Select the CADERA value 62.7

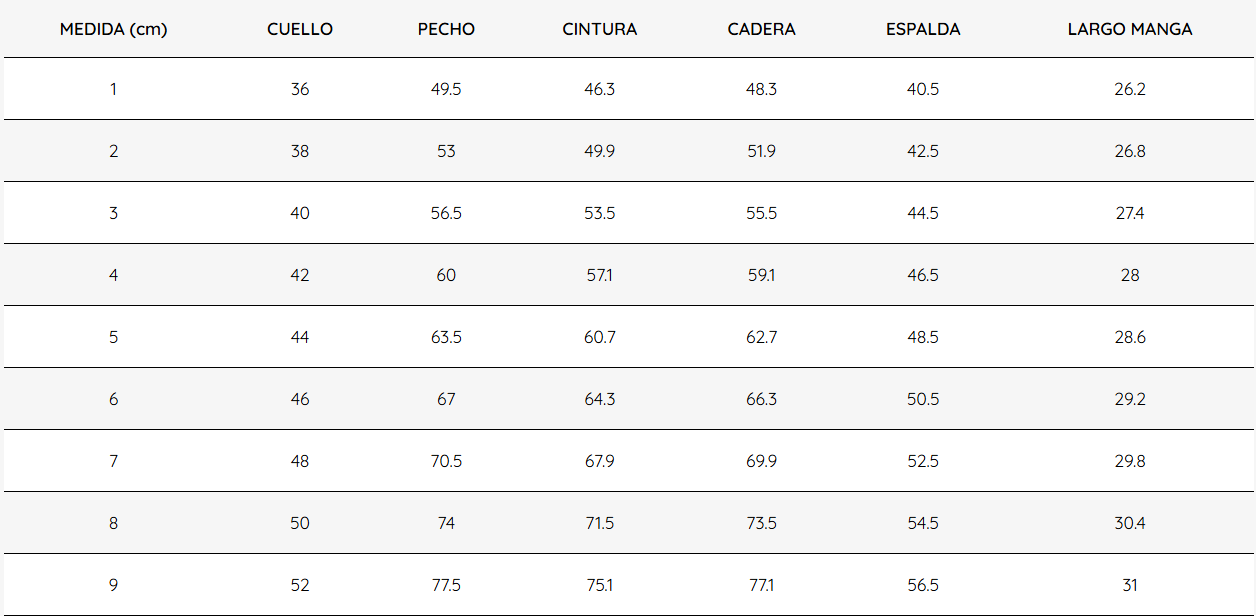coord(762,337)
